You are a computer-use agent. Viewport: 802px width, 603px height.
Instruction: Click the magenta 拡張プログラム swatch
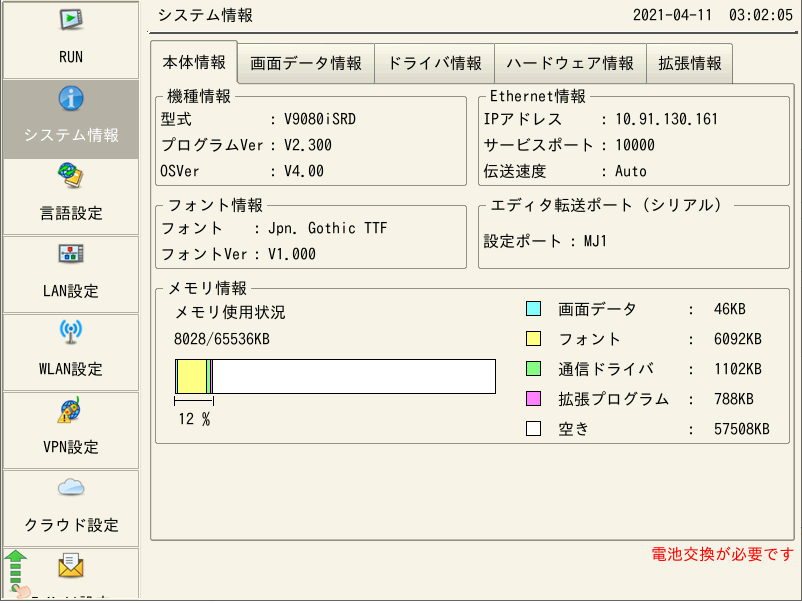pos(533,399)
